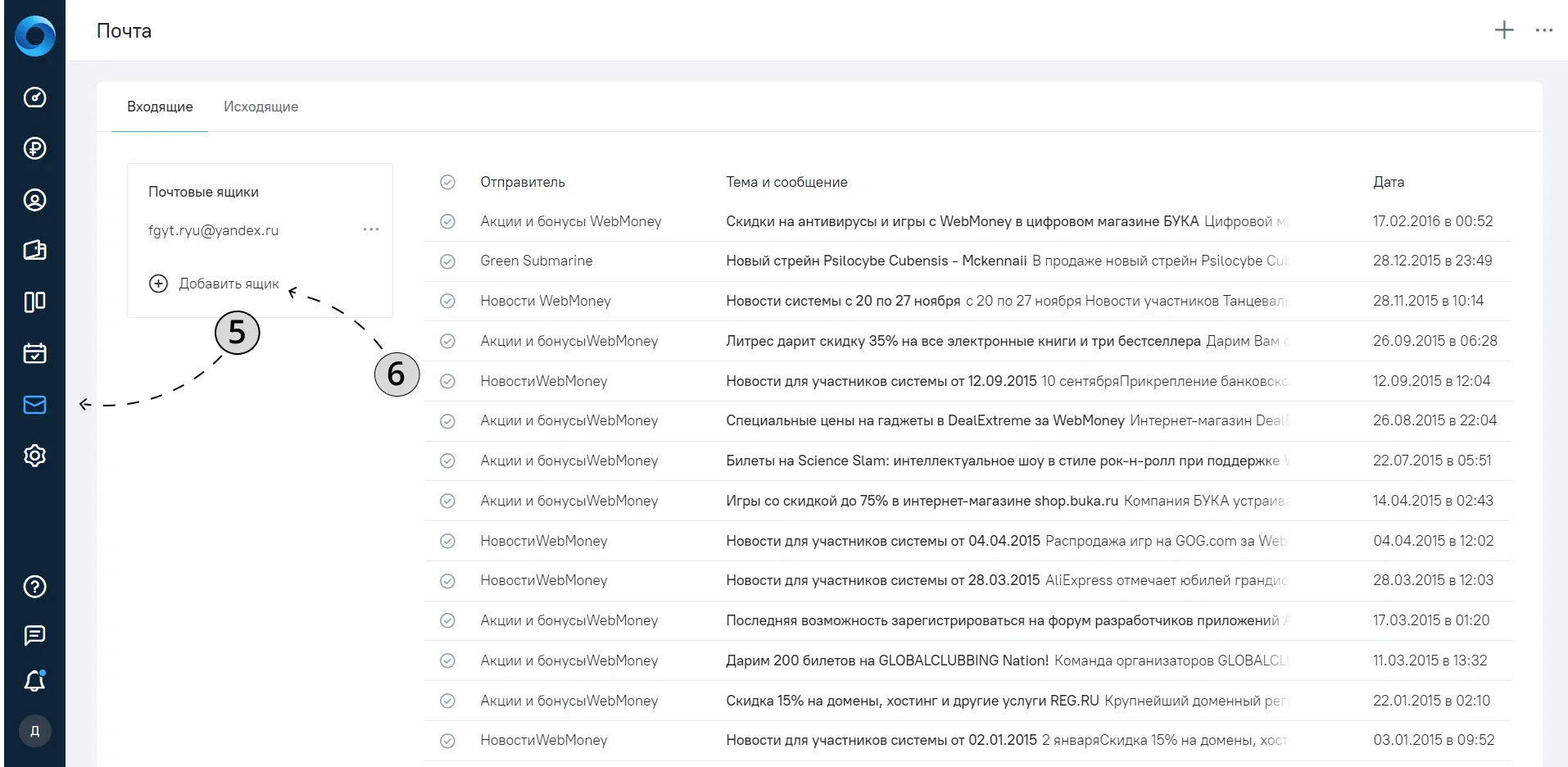
Task: Select the email dated 17.02.2016 checkbox
Action: [x=447, y=221]
